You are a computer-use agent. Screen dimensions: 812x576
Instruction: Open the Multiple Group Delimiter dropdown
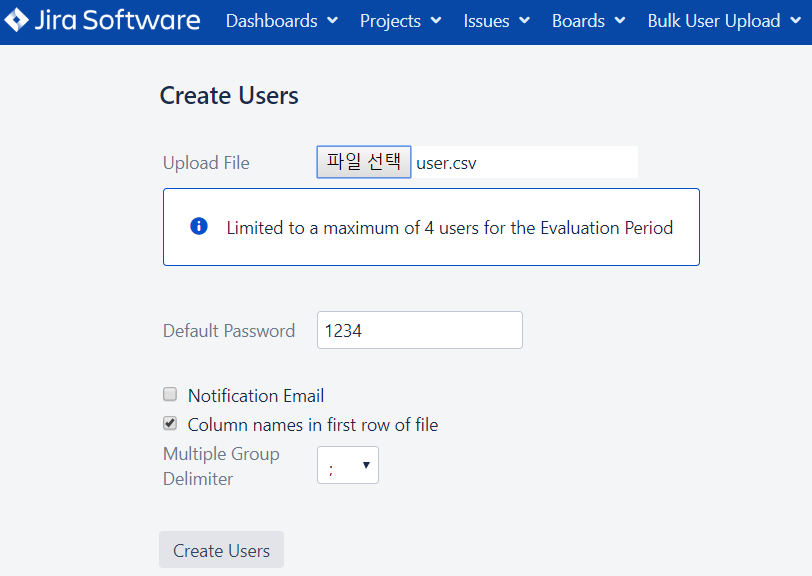(348, 465)
